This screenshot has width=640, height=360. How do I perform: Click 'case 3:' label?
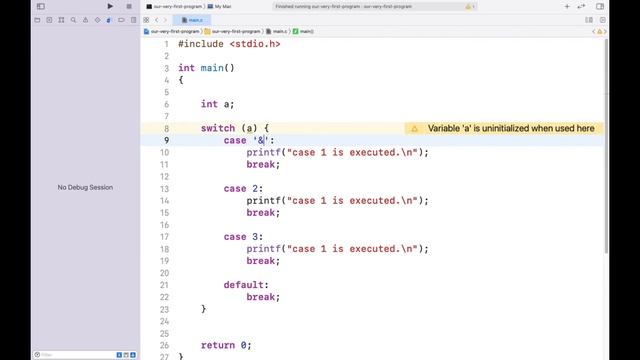(243, 237)
